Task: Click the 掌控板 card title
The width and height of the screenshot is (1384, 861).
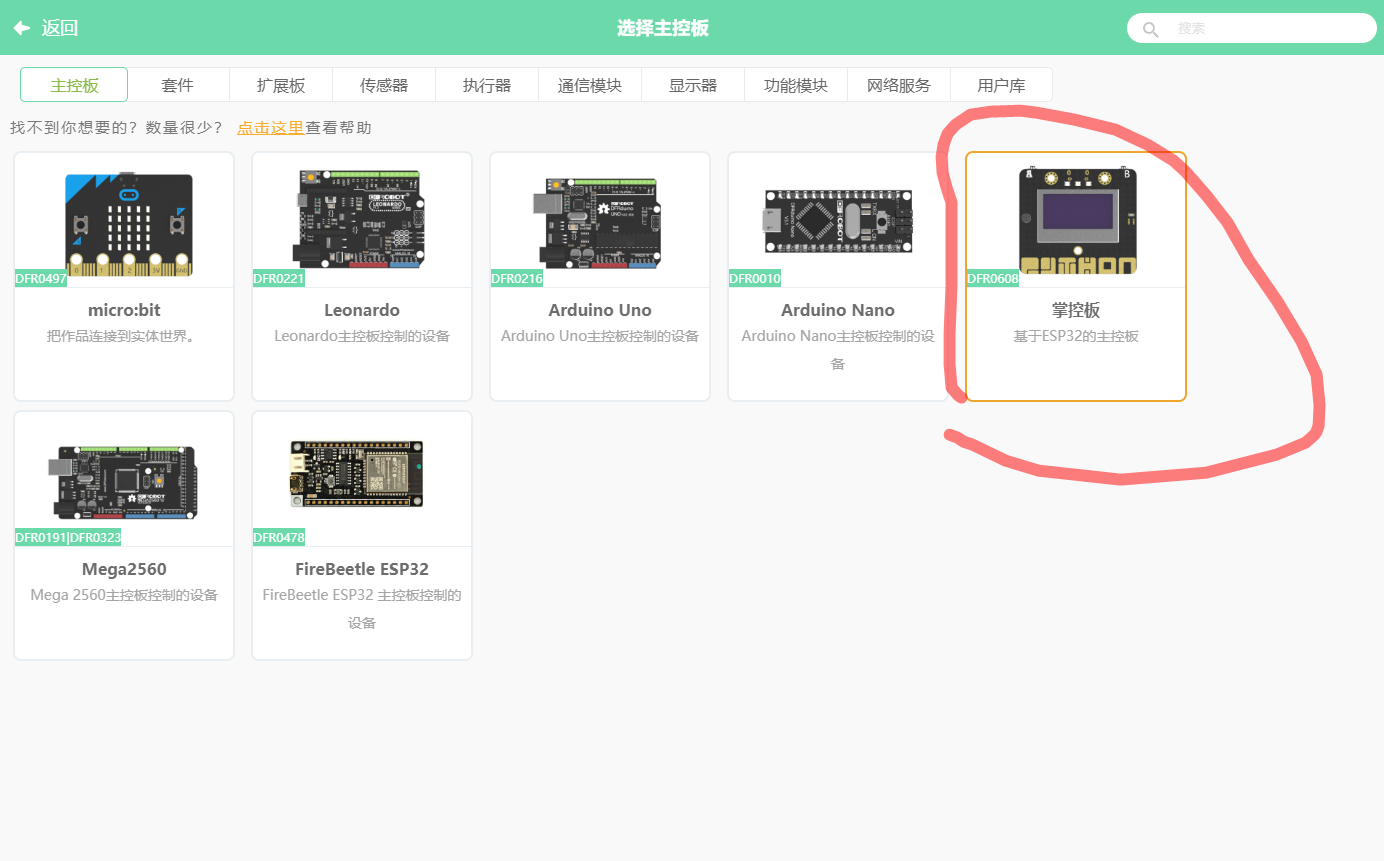Action: [1076, 310]
